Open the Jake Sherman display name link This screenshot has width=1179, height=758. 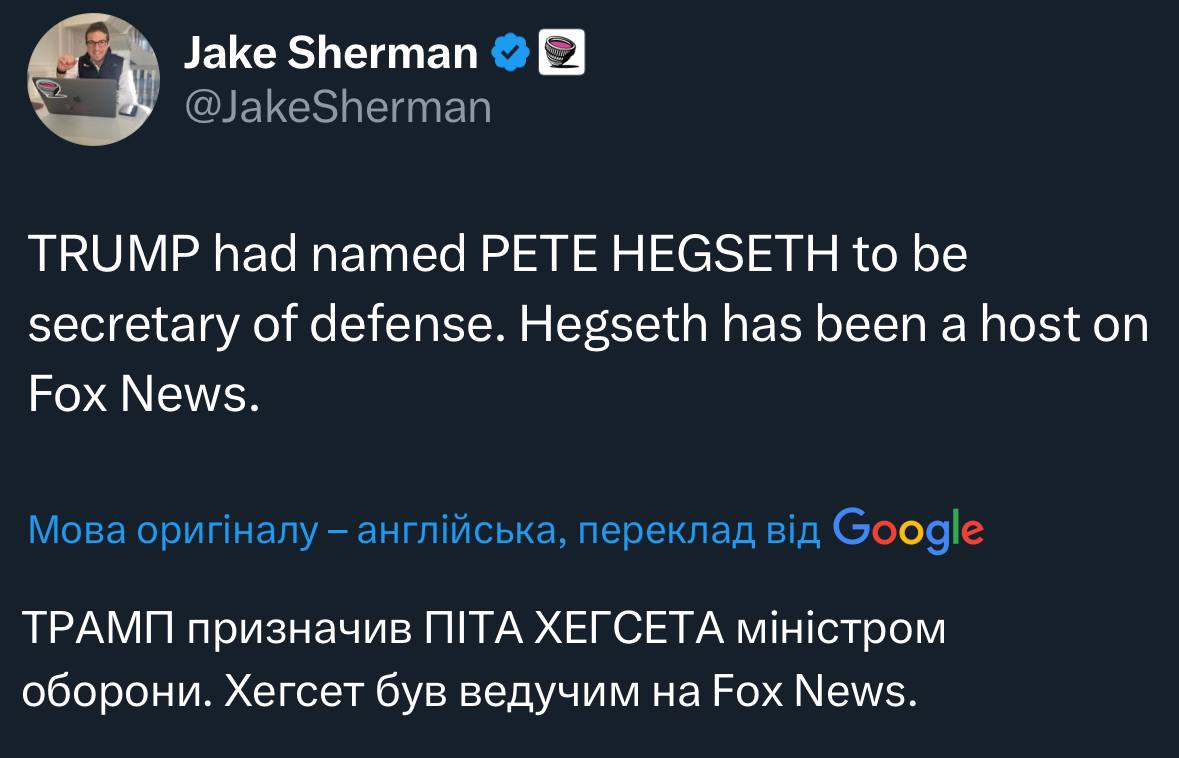[x=331, y=54]
